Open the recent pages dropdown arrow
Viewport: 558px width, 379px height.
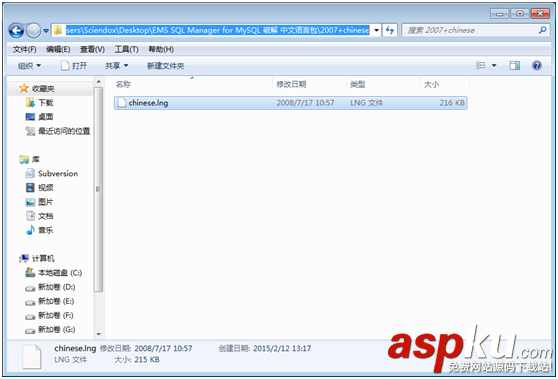point(46,31)
